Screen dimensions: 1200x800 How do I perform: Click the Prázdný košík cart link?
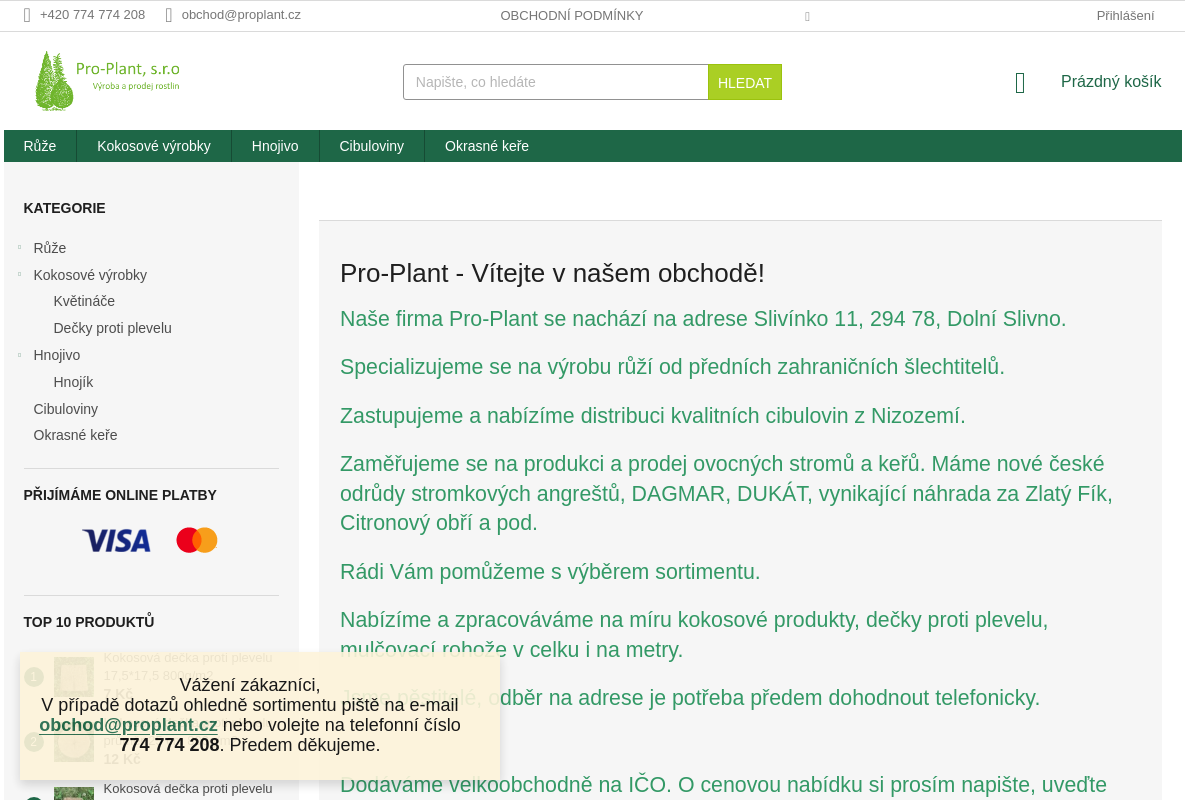(1111, 82)
